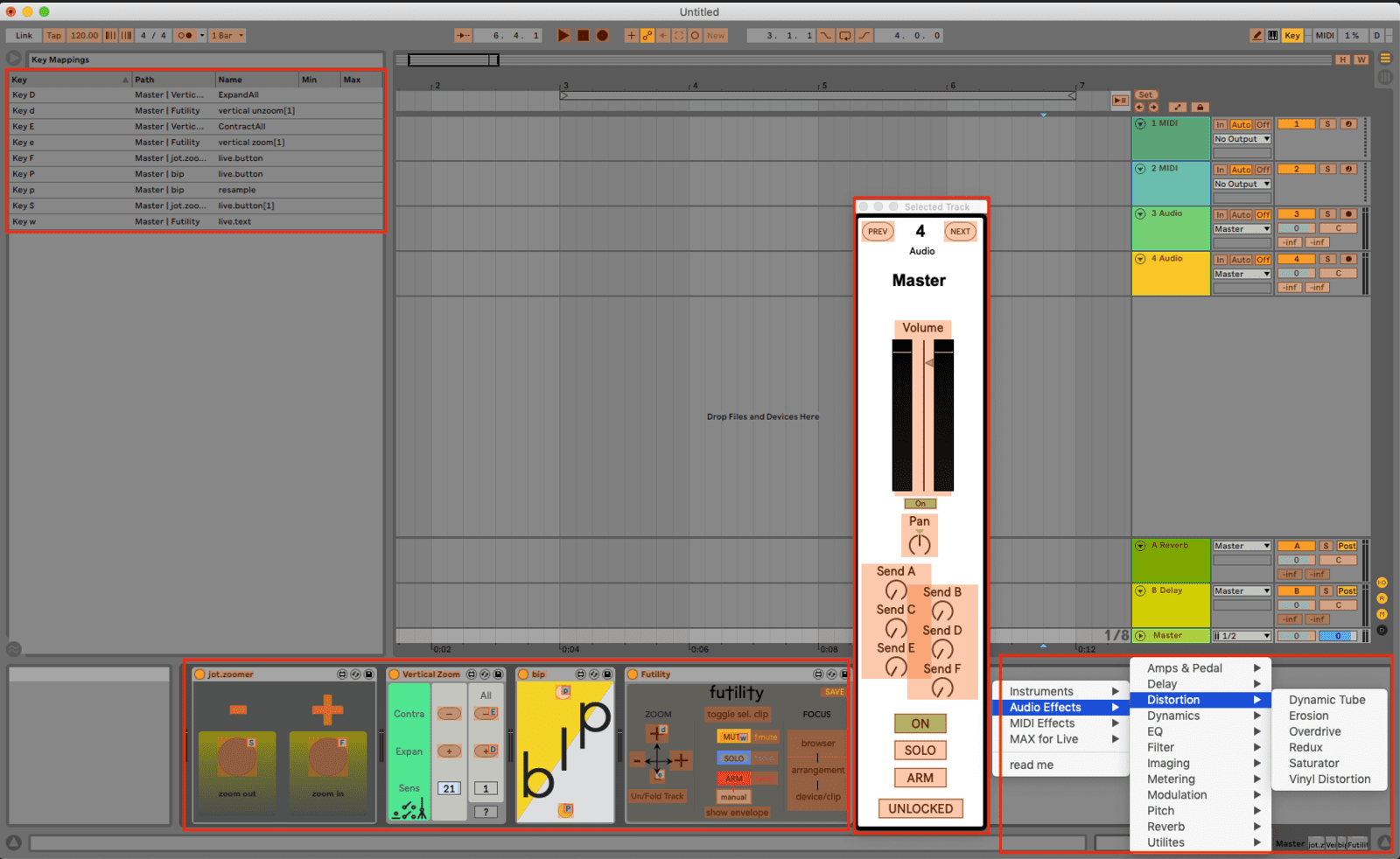Open the Master track 1/2 output dropdown
The width and height of the screenshot is (1400, 859).
pyautogui.click(x=1242, y=636)
